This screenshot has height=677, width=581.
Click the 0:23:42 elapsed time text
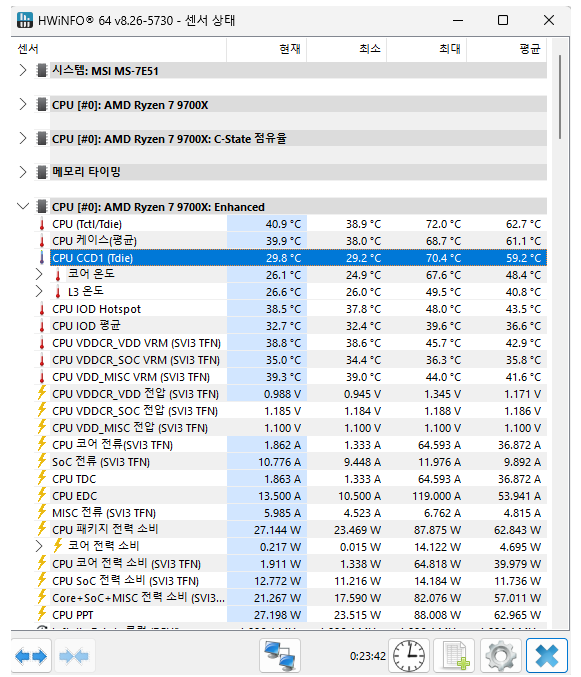pyautogui.click(x=367, y=656)
